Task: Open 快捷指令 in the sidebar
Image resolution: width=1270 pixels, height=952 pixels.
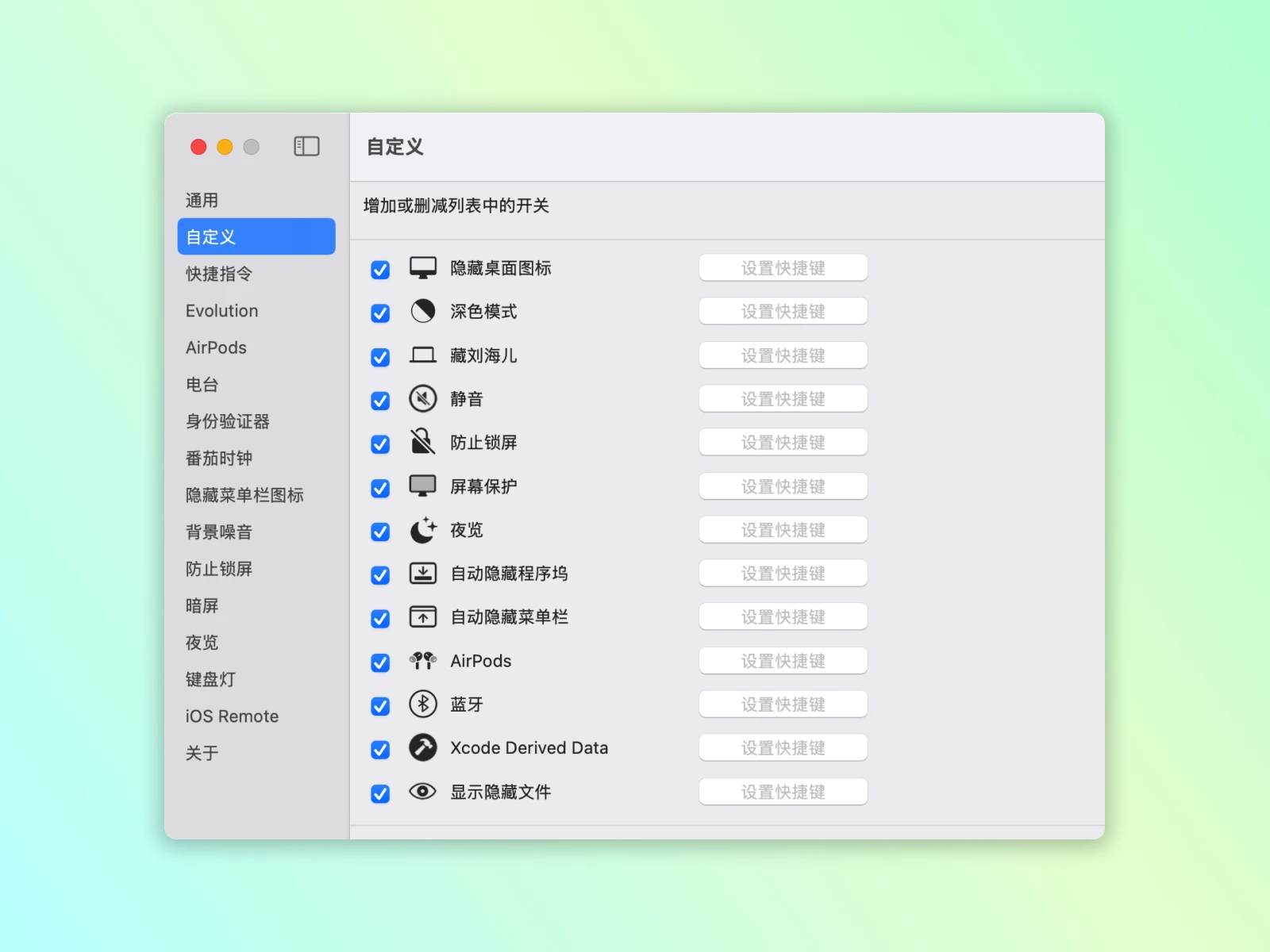Action: point(256,274)
